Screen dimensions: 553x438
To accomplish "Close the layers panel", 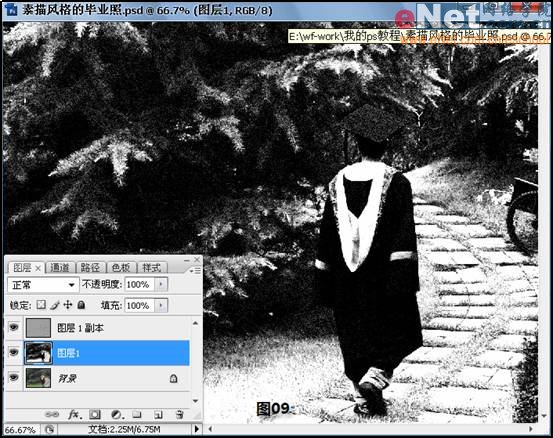I will coord(197,260).
